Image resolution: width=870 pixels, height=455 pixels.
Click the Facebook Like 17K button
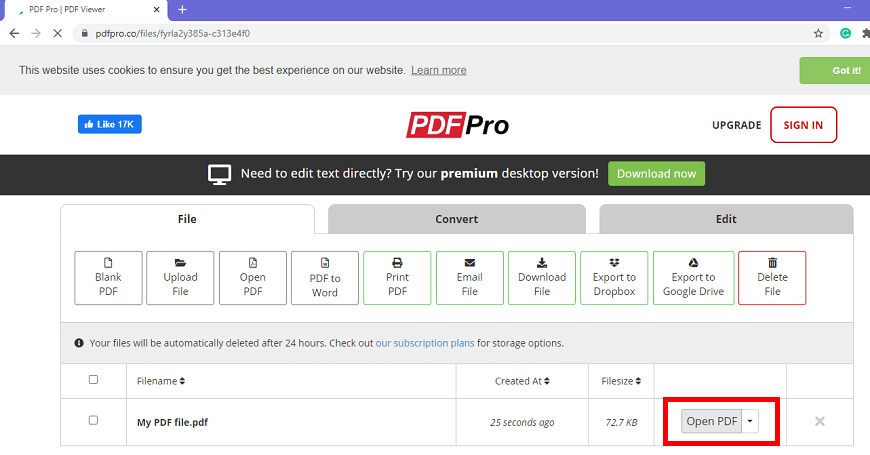tap(110, 124)
